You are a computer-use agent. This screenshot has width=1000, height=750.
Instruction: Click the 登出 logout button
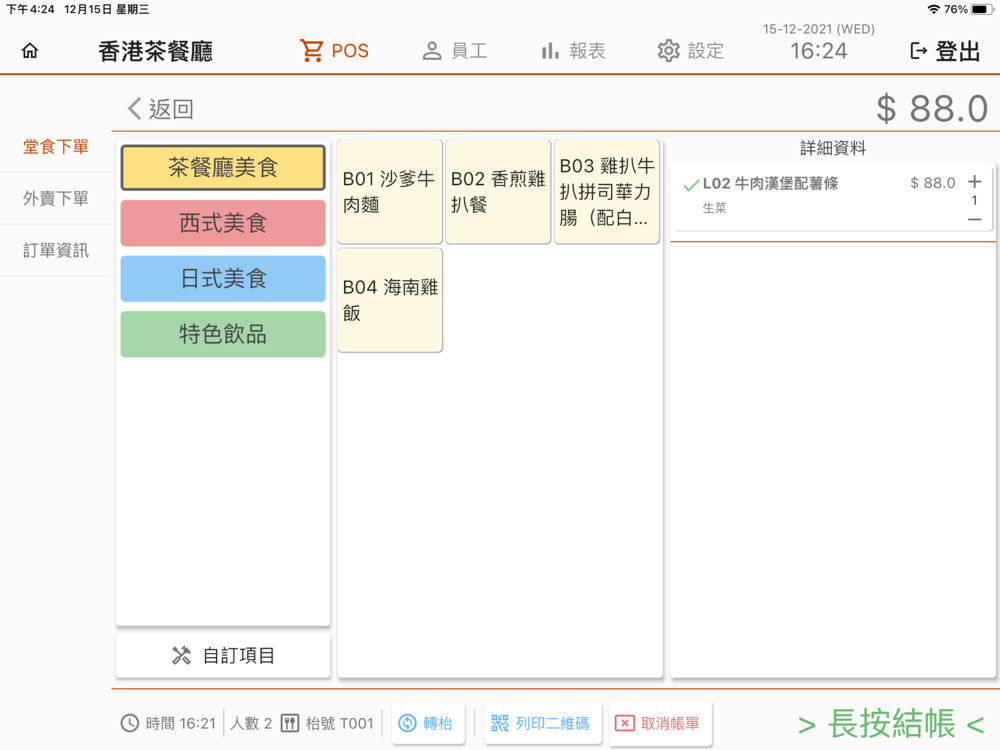click(x=945, y=51)
